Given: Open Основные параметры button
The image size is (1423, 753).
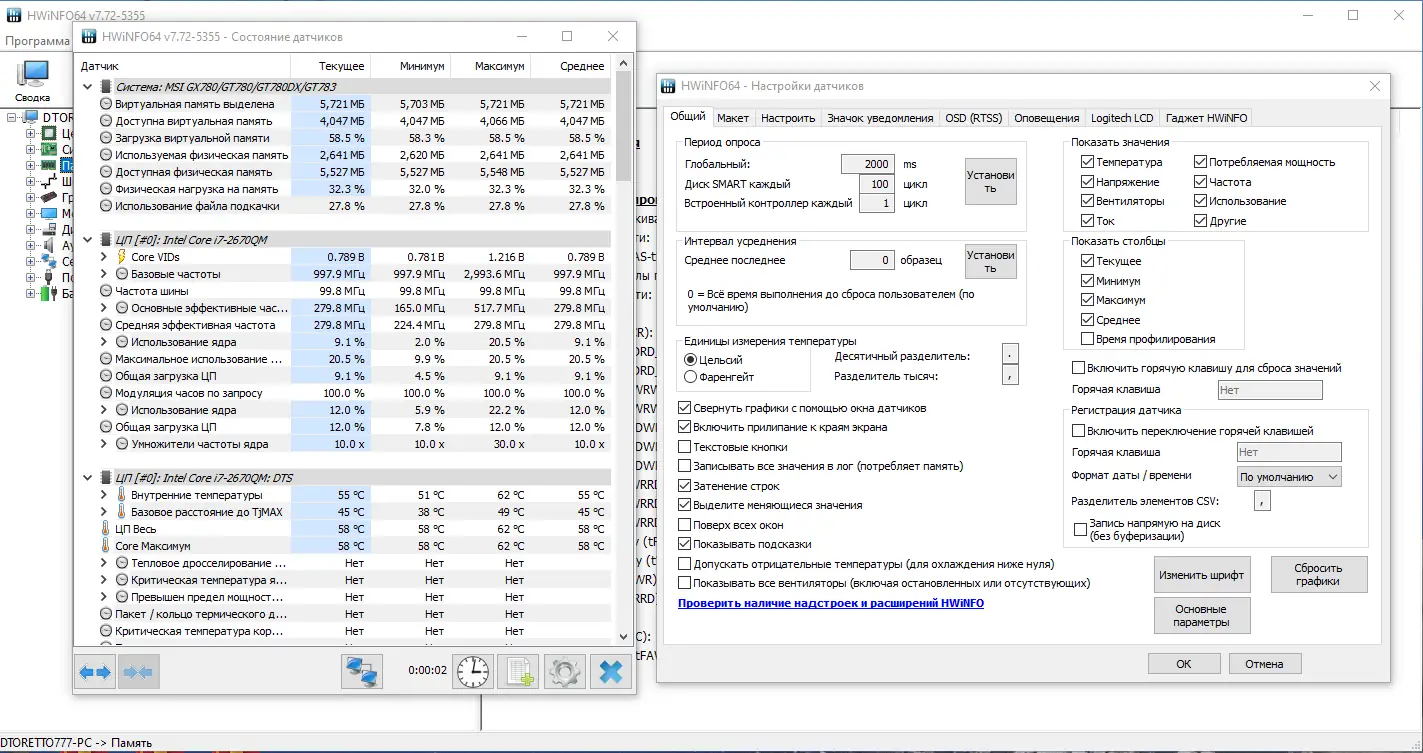Looking at the screenshot, I should click(x=1201, y=615).
